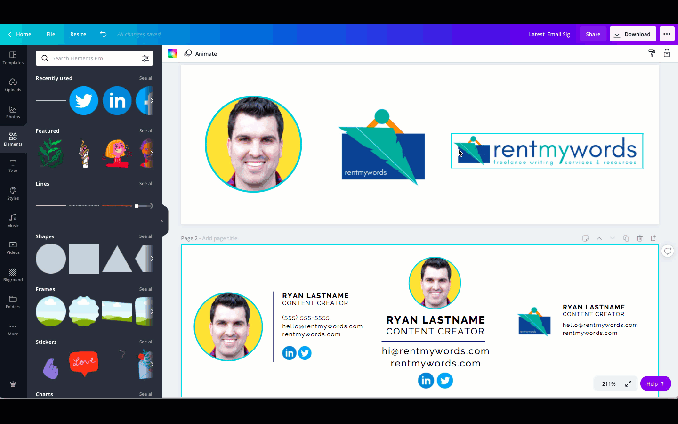Image resolution: width=678 pixels, height=424 pixels.
Task: See all Recently used elements
Action: pyautogui.click(x=145, y=78)
